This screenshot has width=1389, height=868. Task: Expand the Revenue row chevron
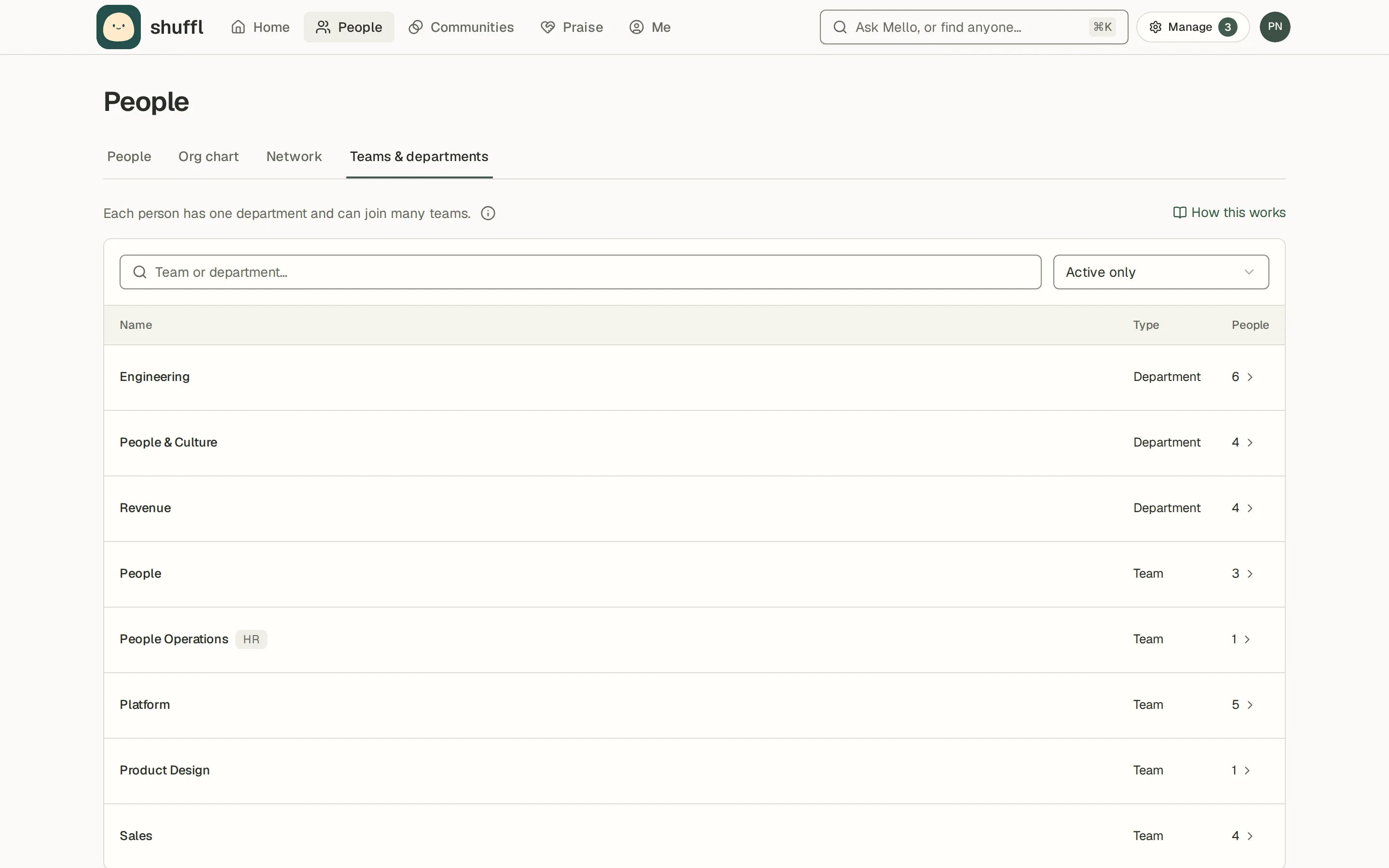click(1250, 508)
